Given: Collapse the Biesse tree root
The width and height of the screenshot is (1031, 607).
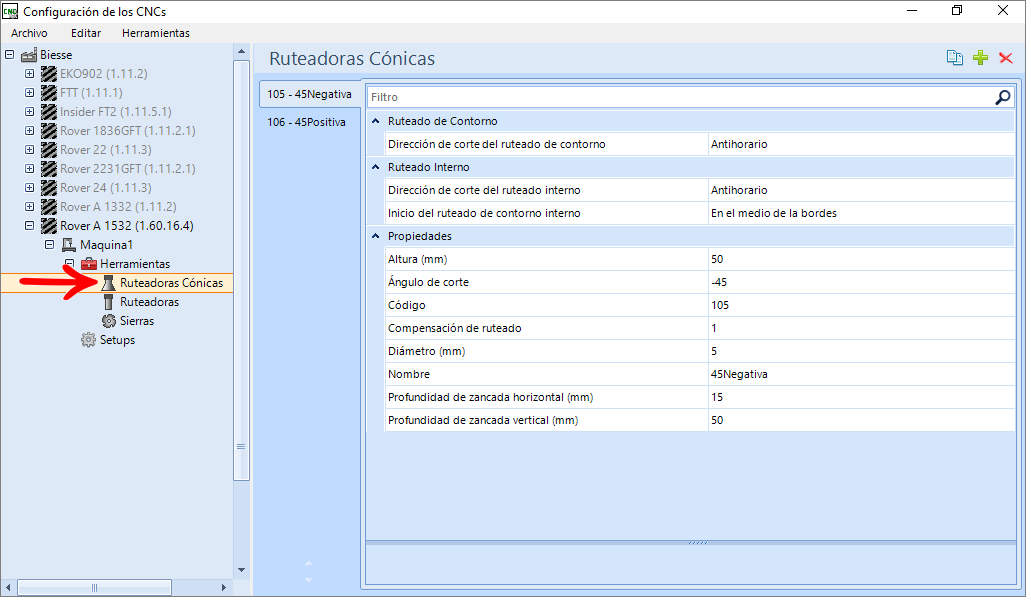Looking at the screenshot, I should coord(9,55).
